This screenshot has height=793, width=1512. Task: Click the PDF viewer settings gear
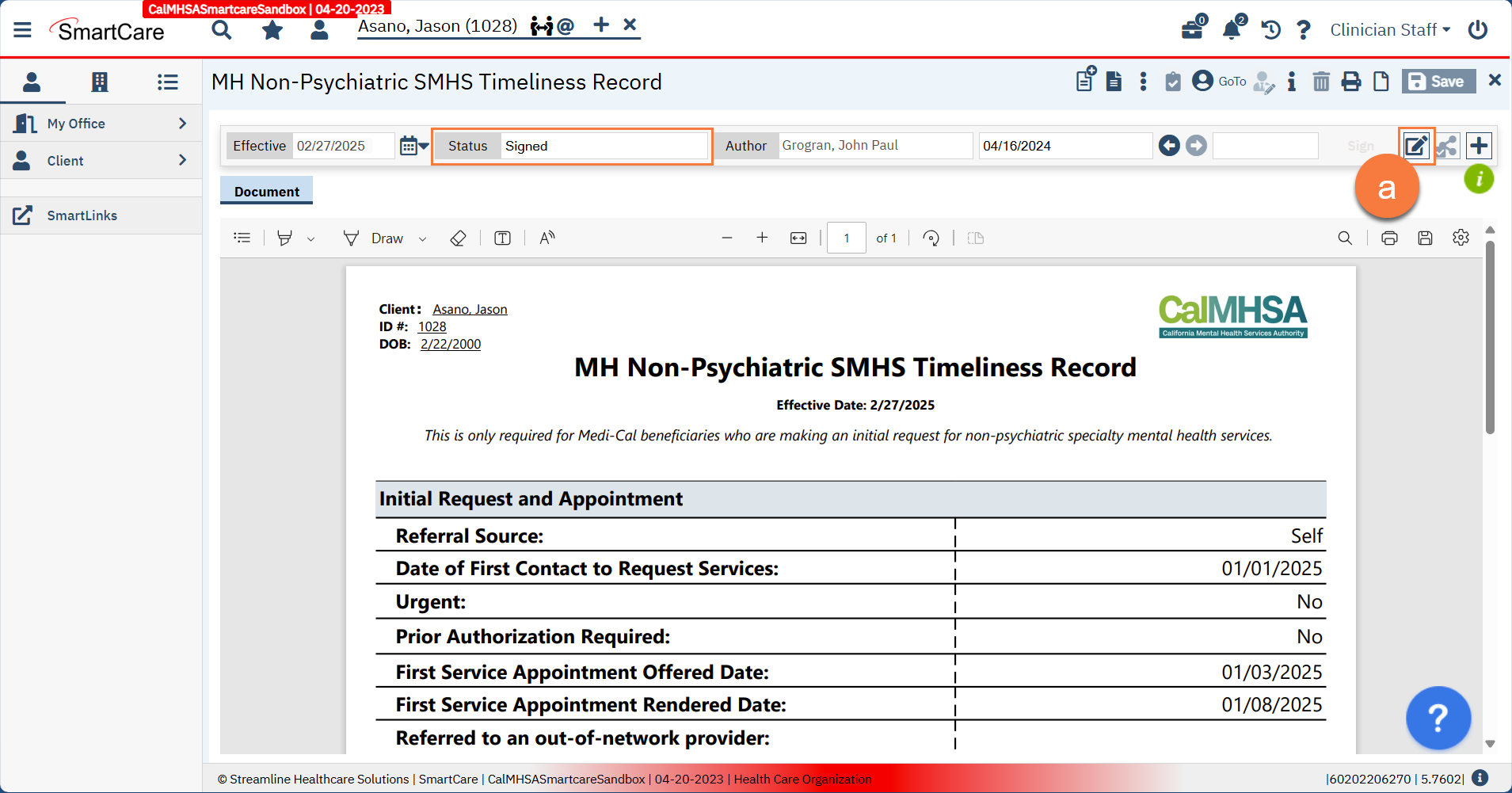[x=1461, y=238]
